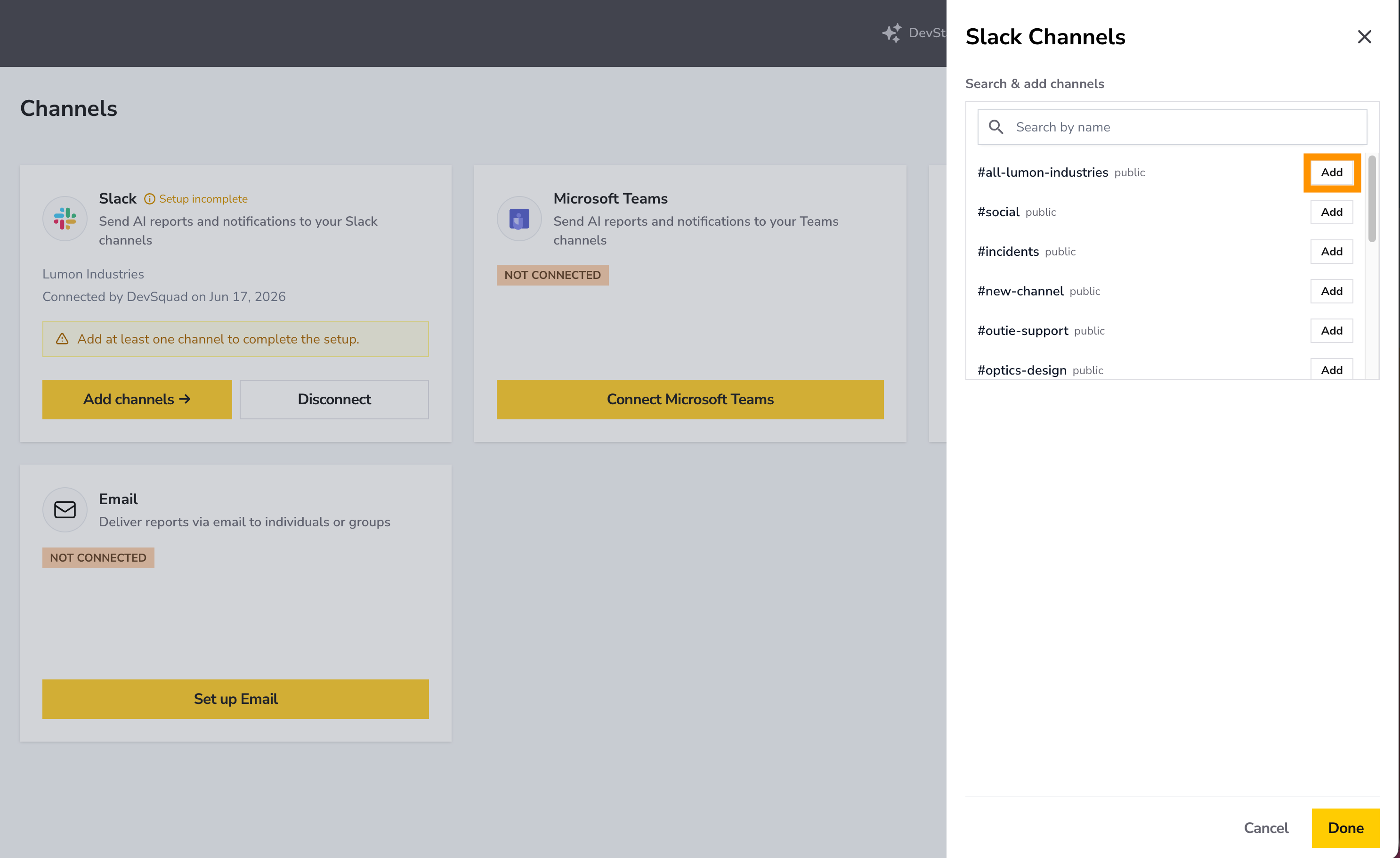
Task: Click the search magnifier icon
Action: 995,127
